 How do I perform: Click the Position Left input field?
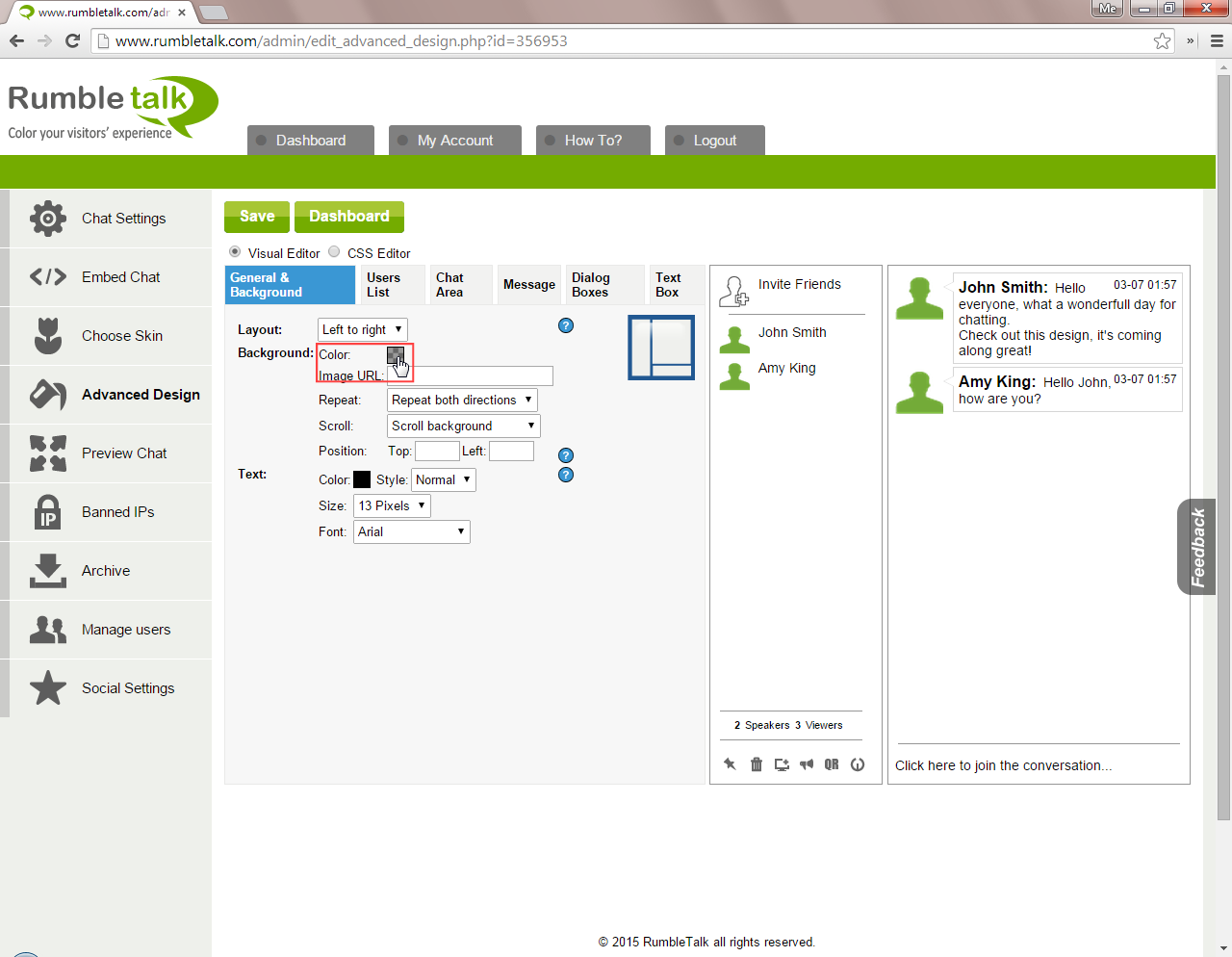click(511, 451)
